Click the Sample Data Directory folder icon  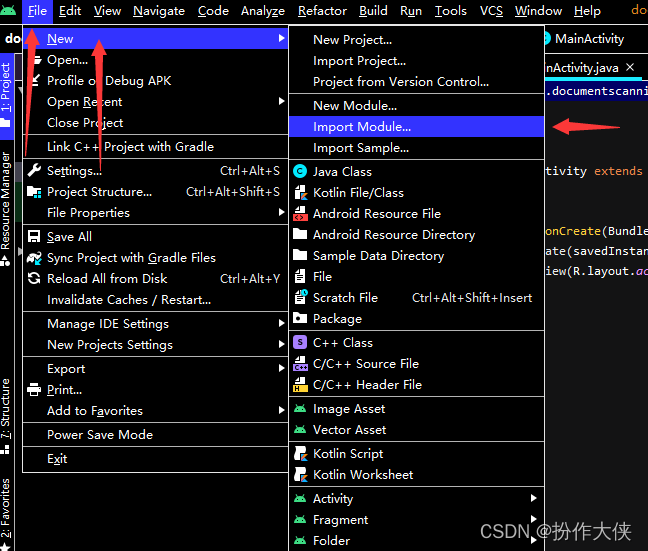(300, 255)
